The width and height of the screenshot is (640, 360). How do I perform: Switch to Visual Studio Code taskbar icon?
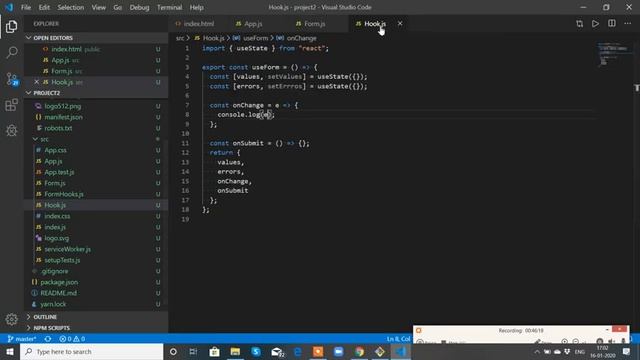pos(400,351)
